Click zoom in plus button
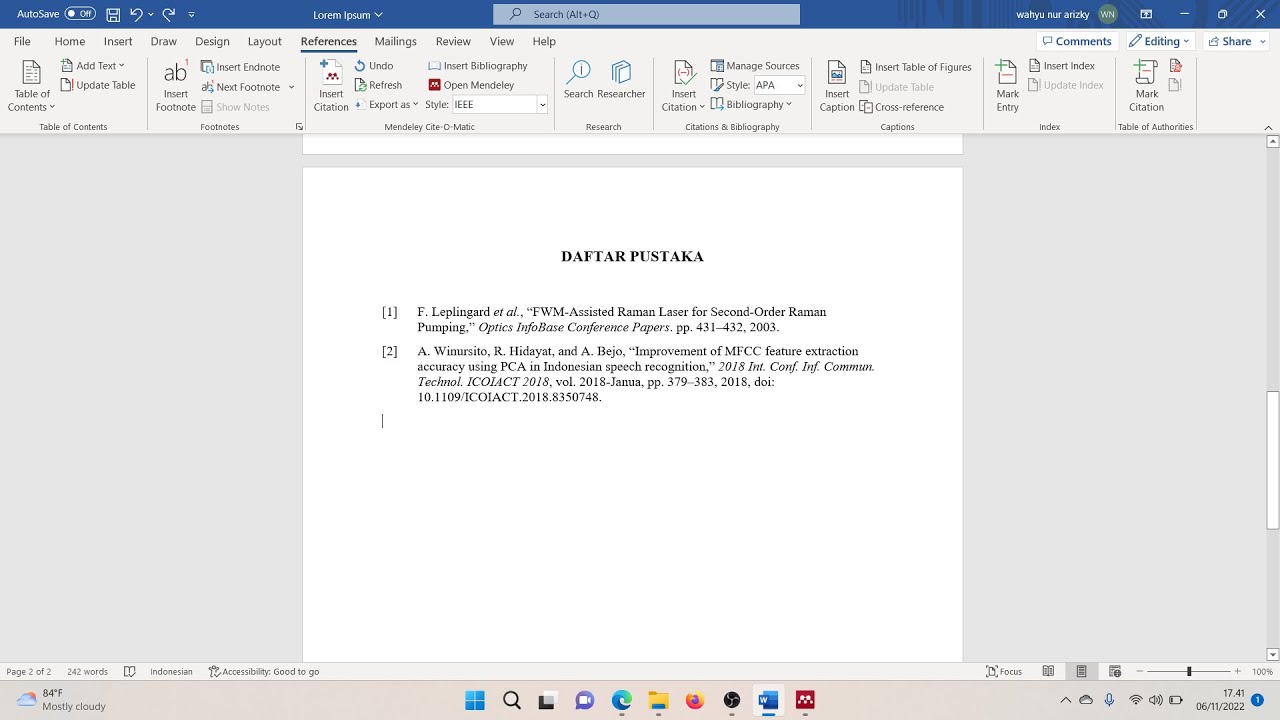This screenshot has height=720, width=1280. 1238,672
